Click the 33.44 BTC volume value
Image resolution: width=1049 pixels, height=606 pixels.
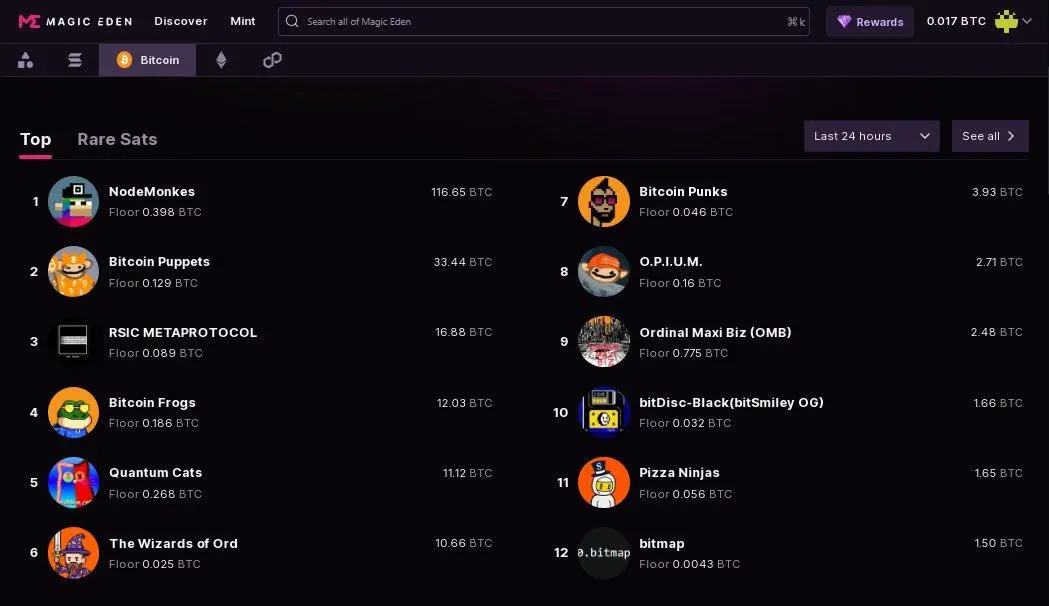463,262
